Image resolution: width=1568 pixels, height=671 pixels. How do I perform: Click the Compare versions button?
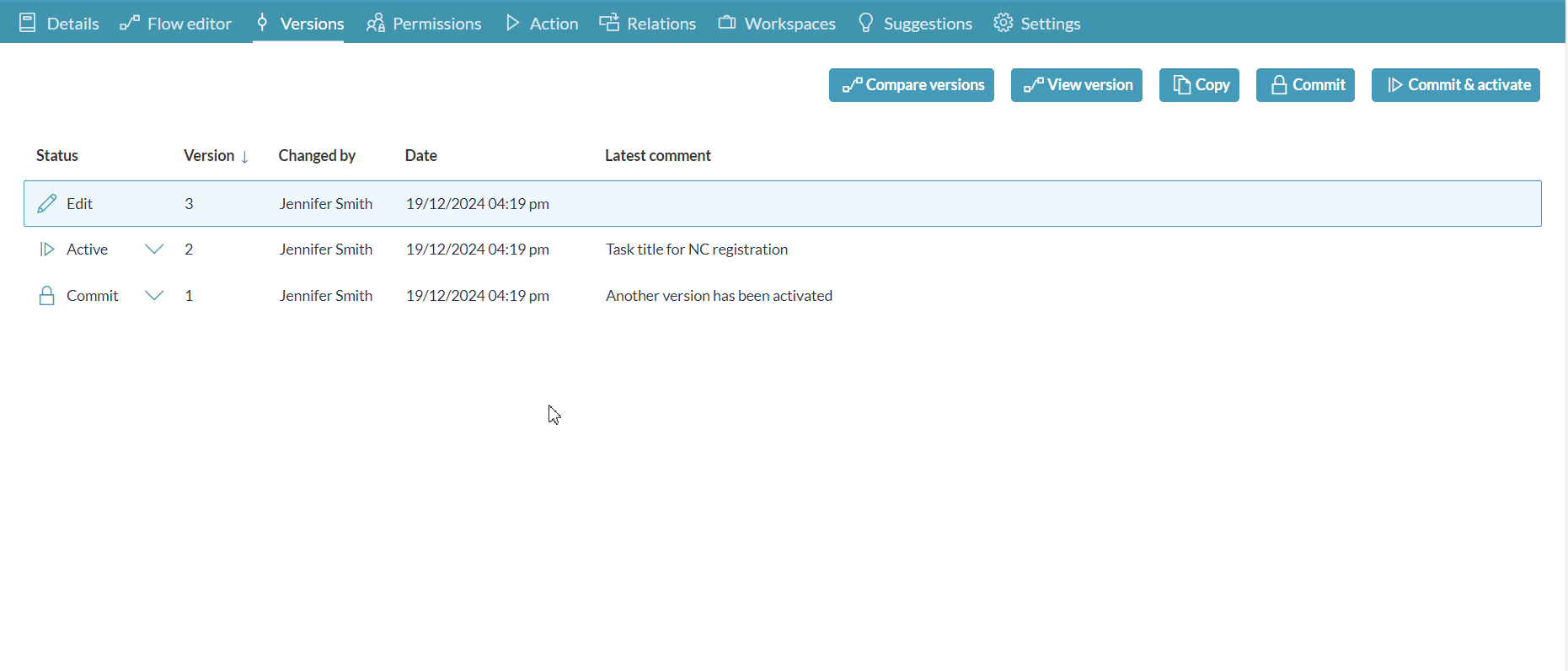coord(912,85)
